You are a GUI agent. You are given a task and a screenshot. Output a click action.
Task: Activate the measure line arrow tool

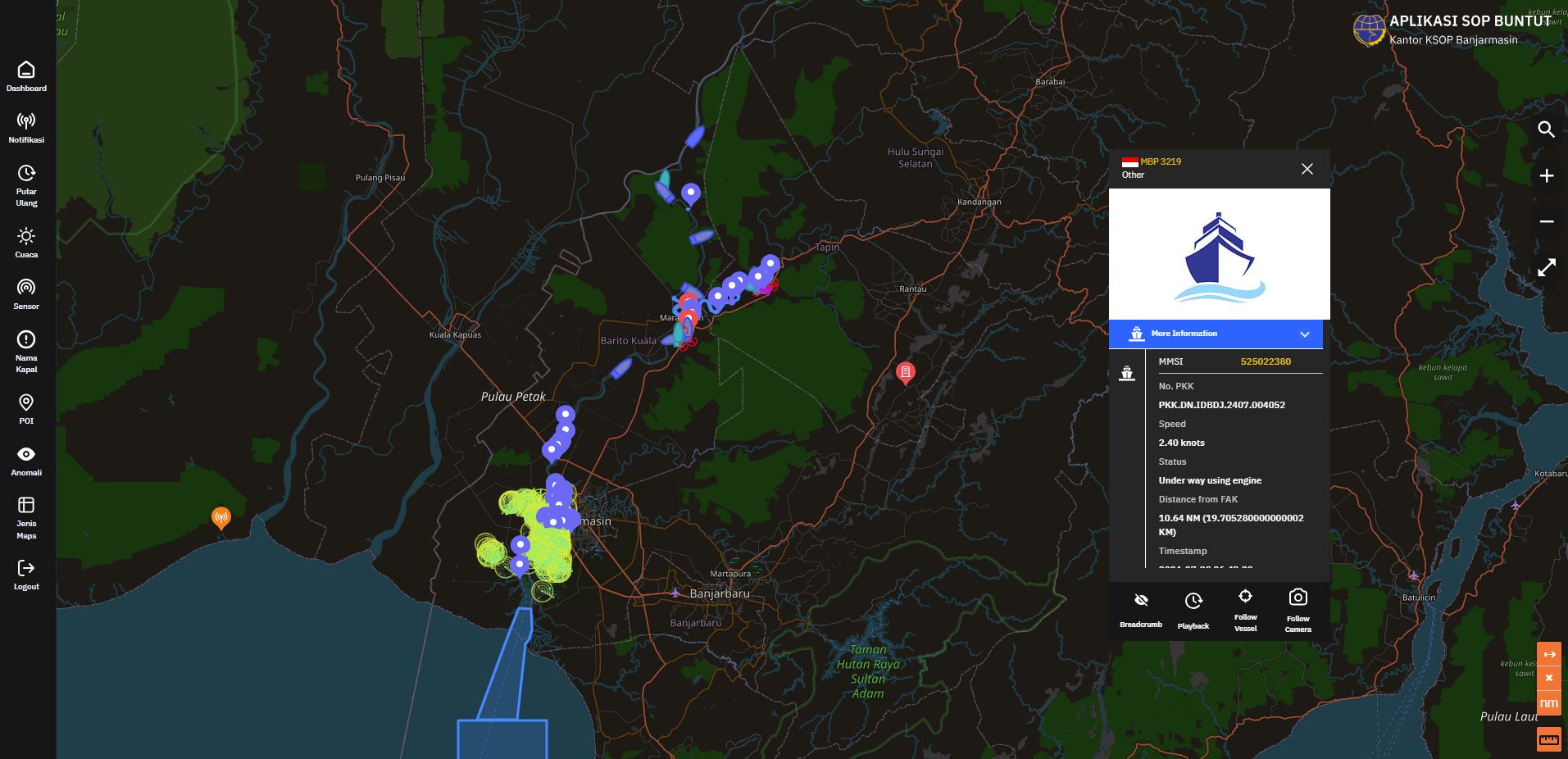(1548, 654)
